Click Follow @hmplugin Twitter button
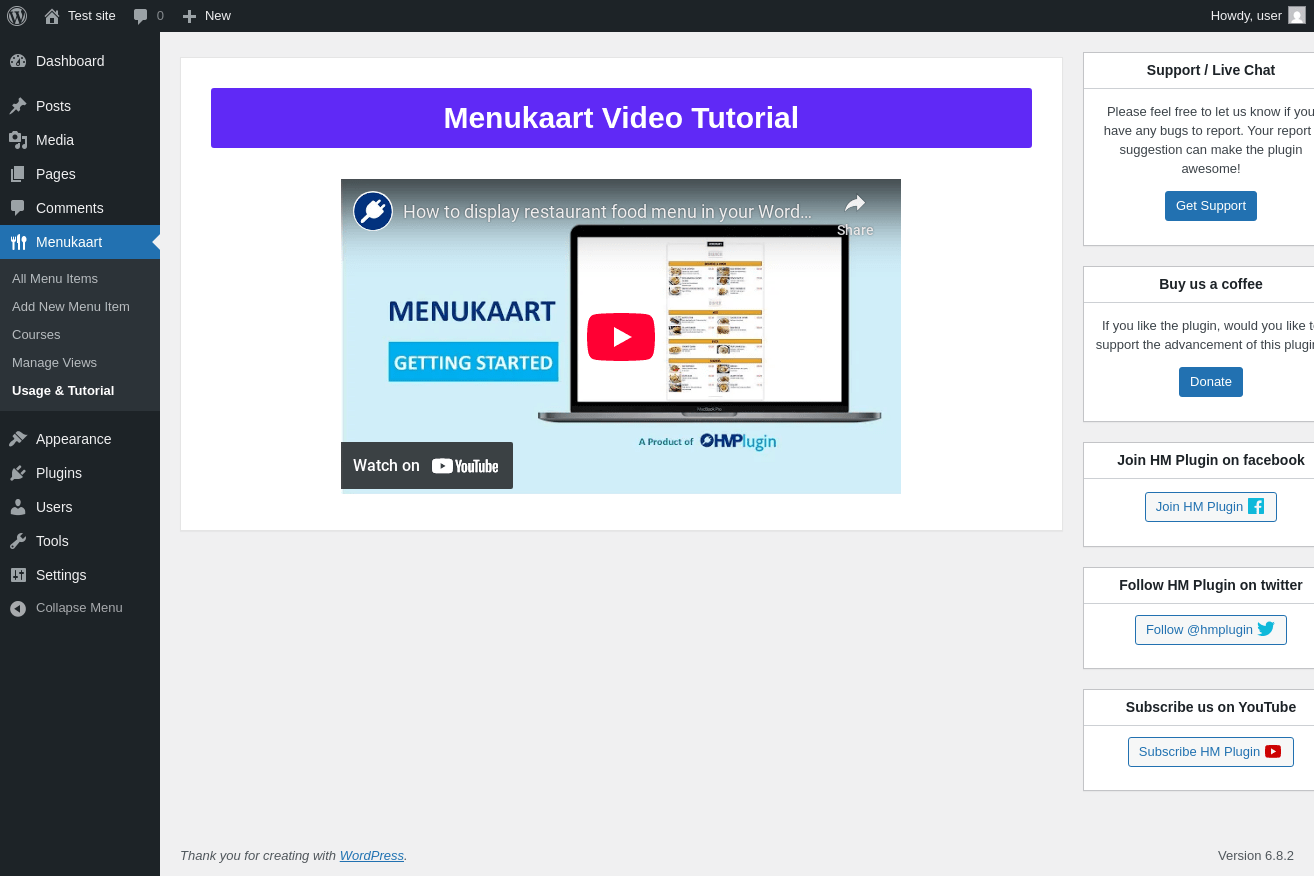 point(1211,630)
